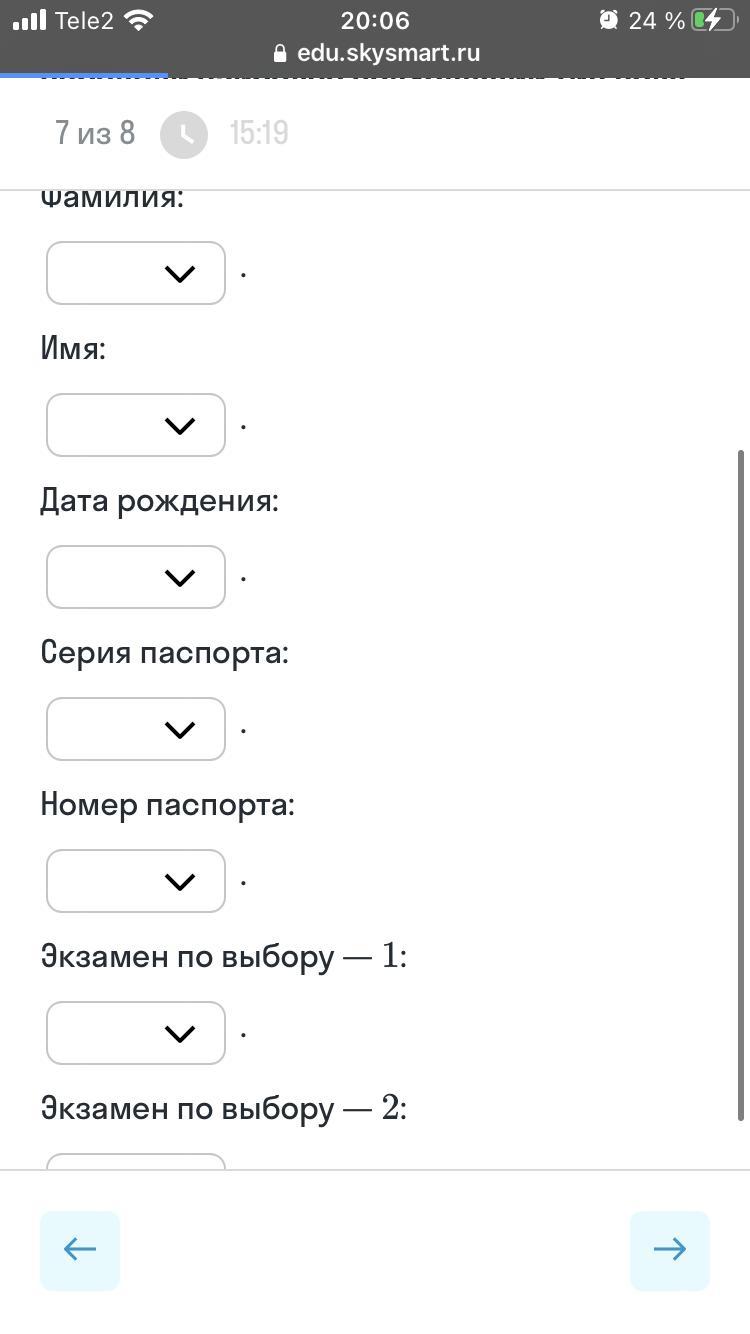
Task: Expand the Имя dropdown
Action: pos(136,425)
